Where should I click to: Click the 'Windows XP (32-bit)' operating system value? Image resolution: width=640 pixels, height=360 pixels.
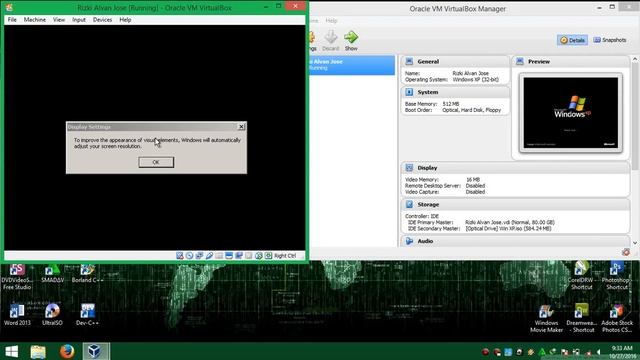pyautogui.click(x=476, y=80)
